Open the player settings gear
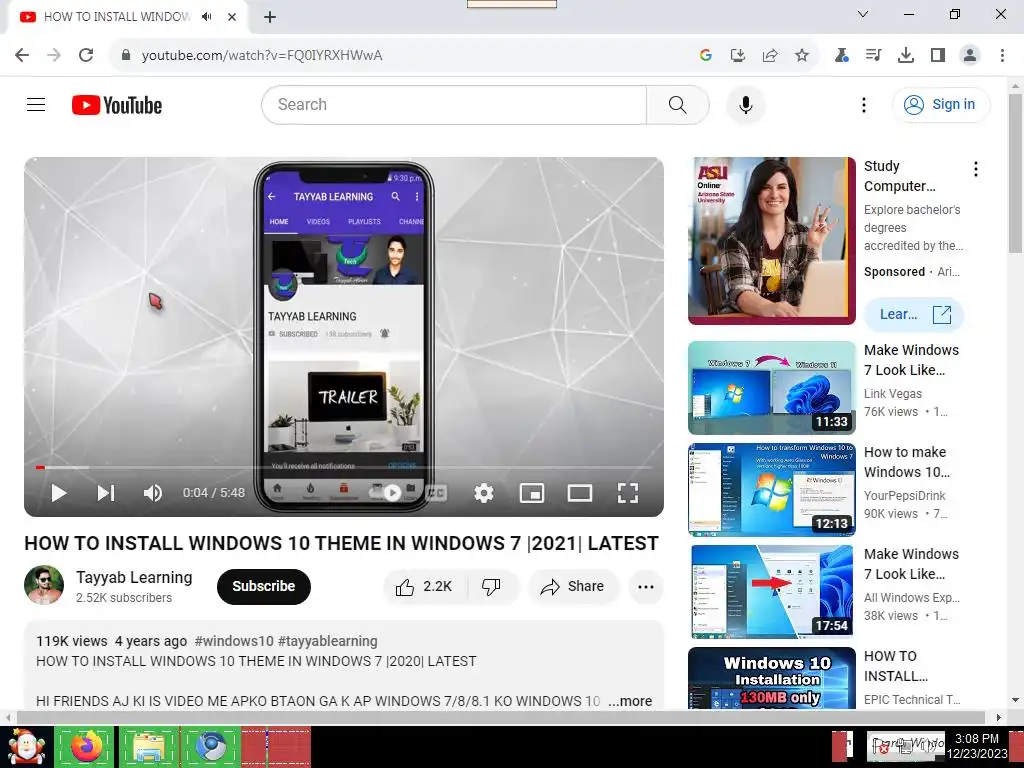Viewport: 1024px width, 768px height. point(483,493)
